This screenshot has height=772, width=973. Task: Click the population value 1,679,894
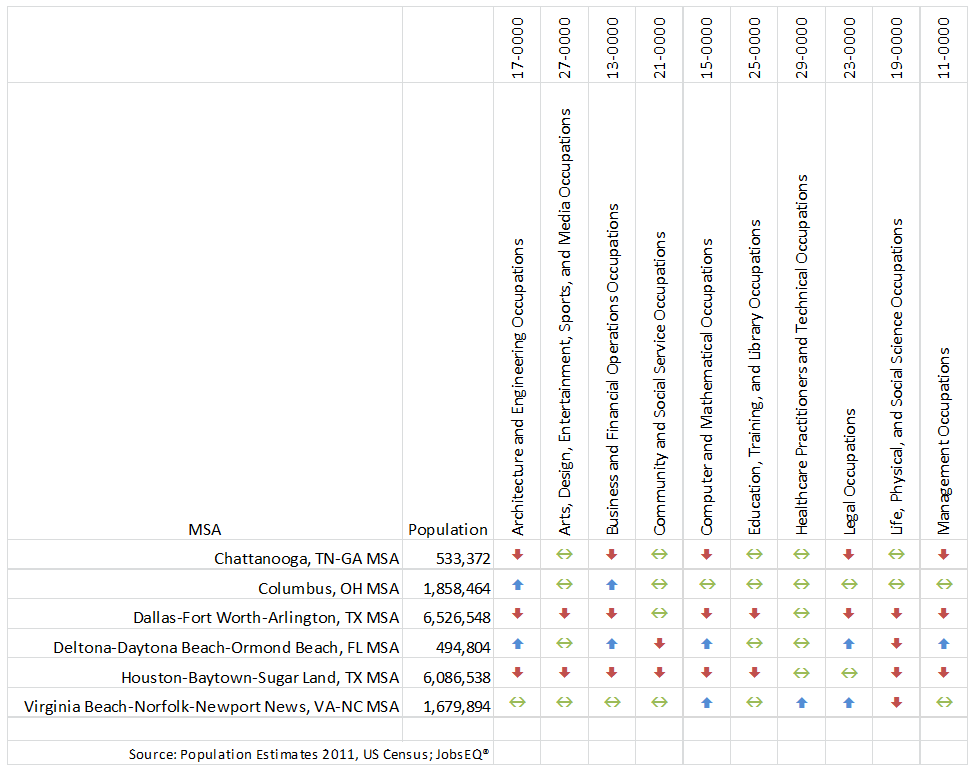coord(457,706)
